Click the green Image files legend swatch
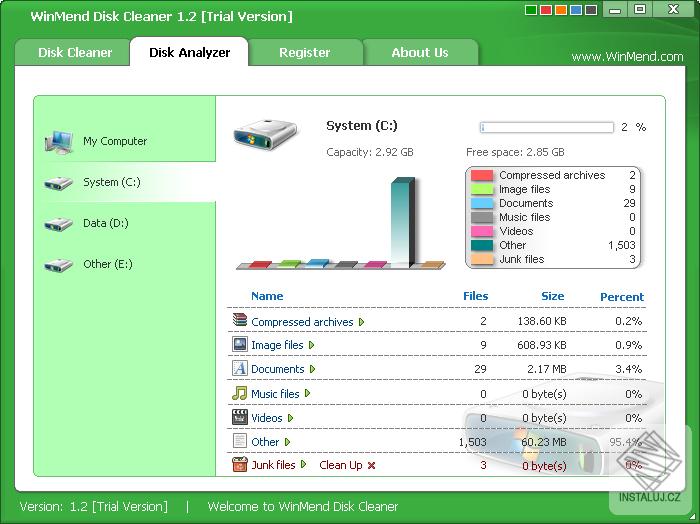700x524 pixels. pos(482,189)
